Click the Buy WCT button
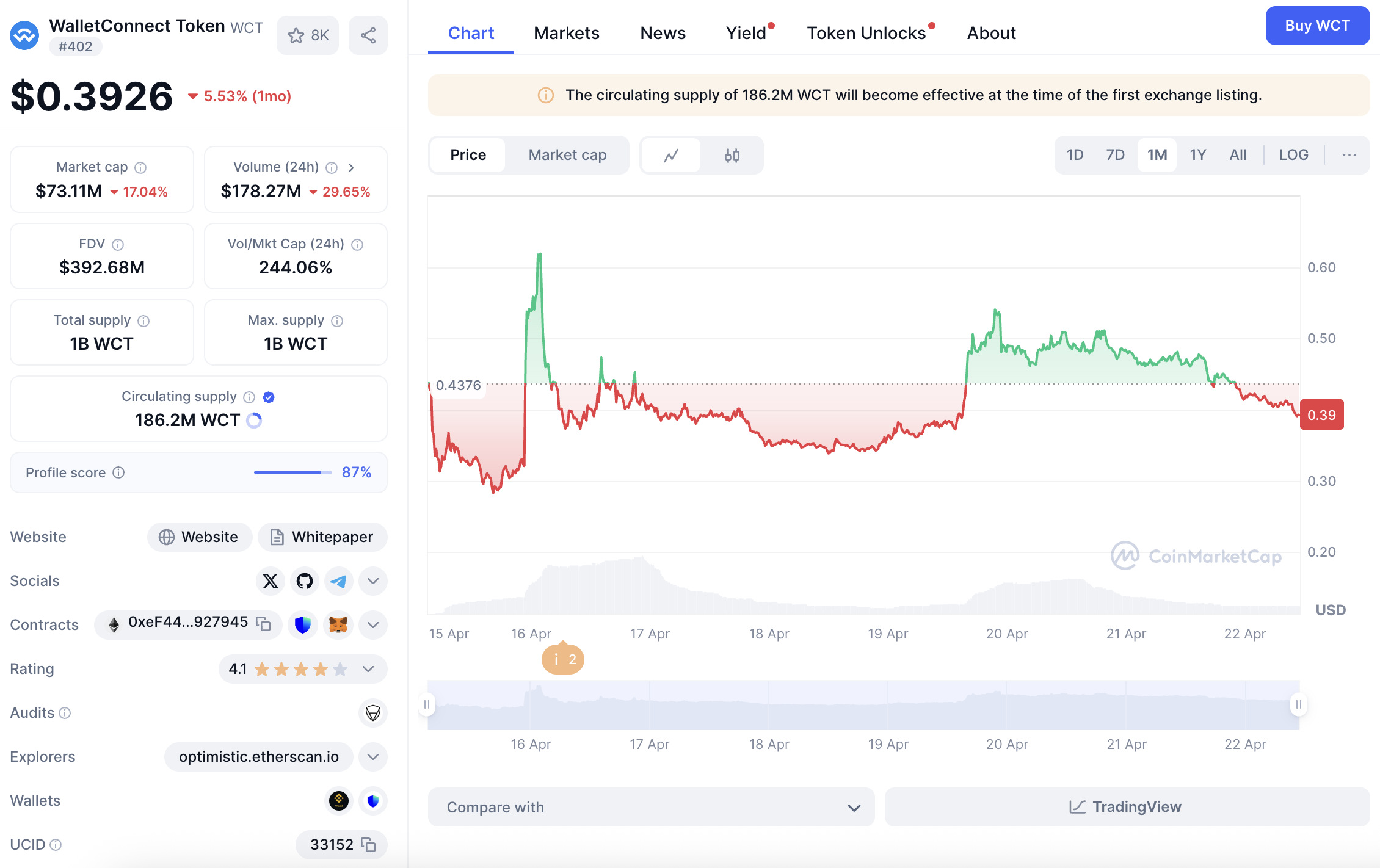Image resolution: width=1380 pixels, height=868 pixels. [1317, 26]
